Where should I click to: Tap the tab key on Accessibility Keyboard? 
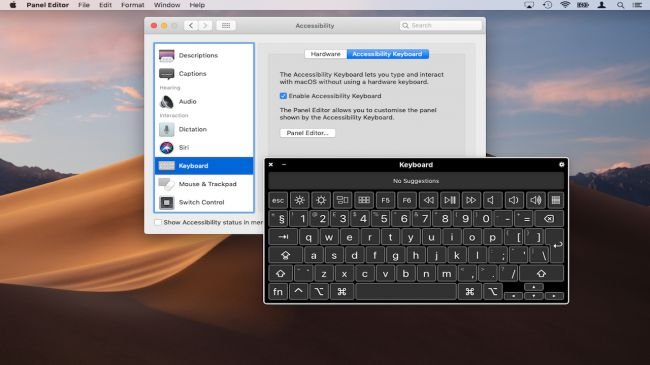[x=283, y=237]
